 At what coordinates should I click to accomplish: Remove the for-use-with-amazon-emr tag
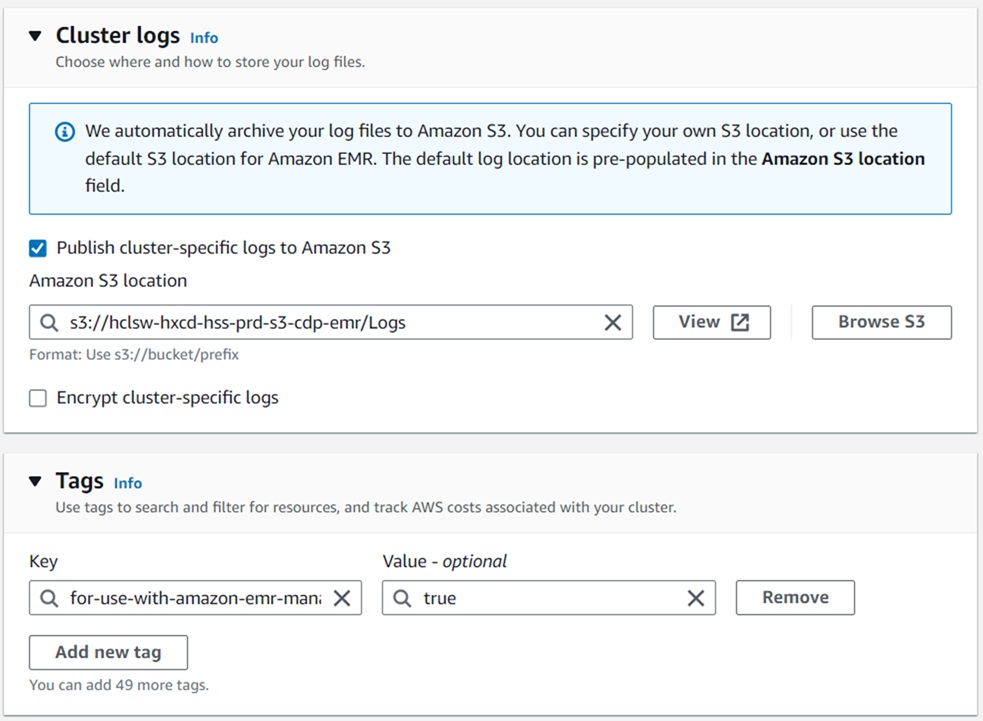[x=795, y=598]
